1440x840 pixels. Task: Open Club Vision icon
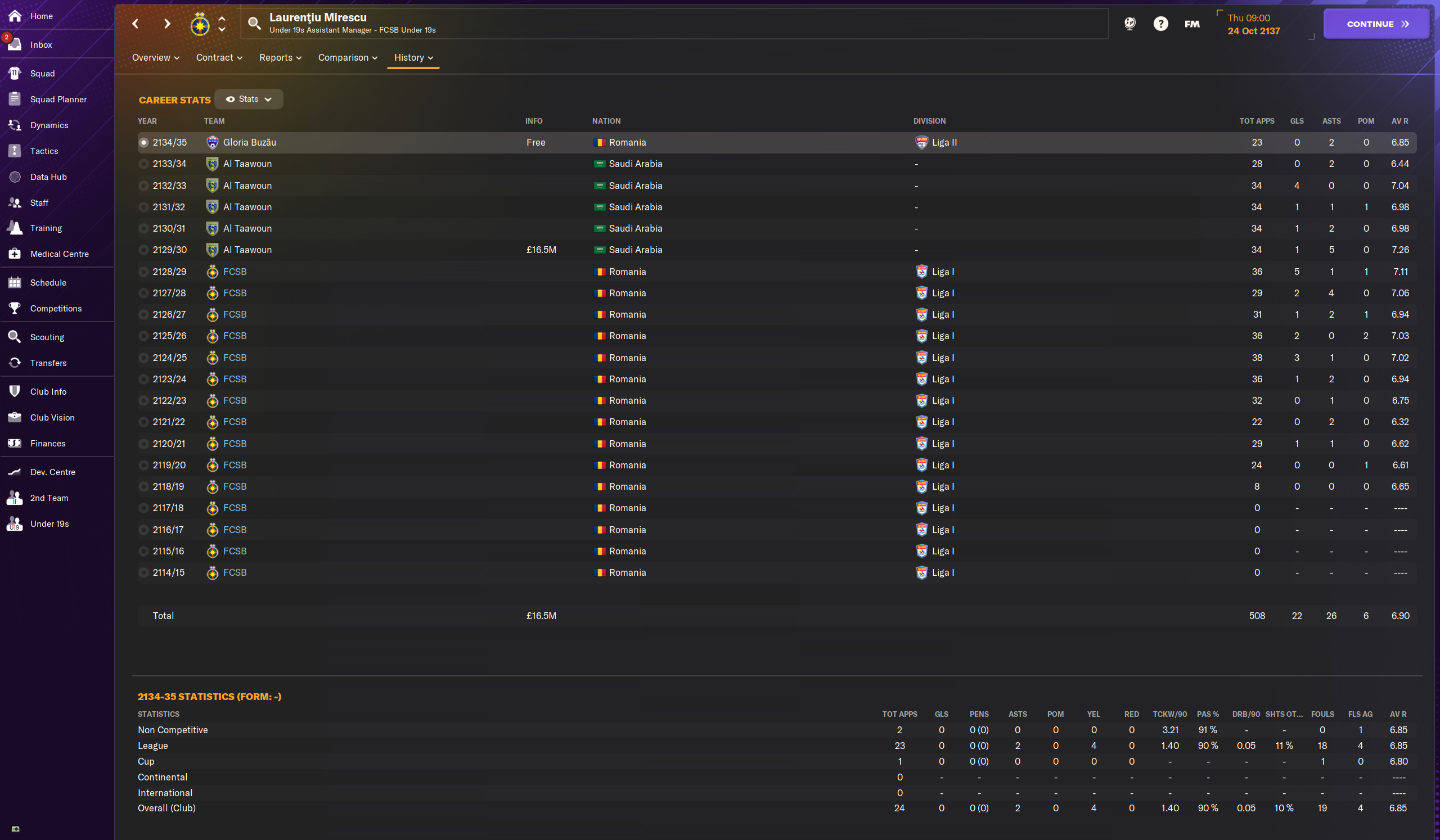click(x=15, y=417)
